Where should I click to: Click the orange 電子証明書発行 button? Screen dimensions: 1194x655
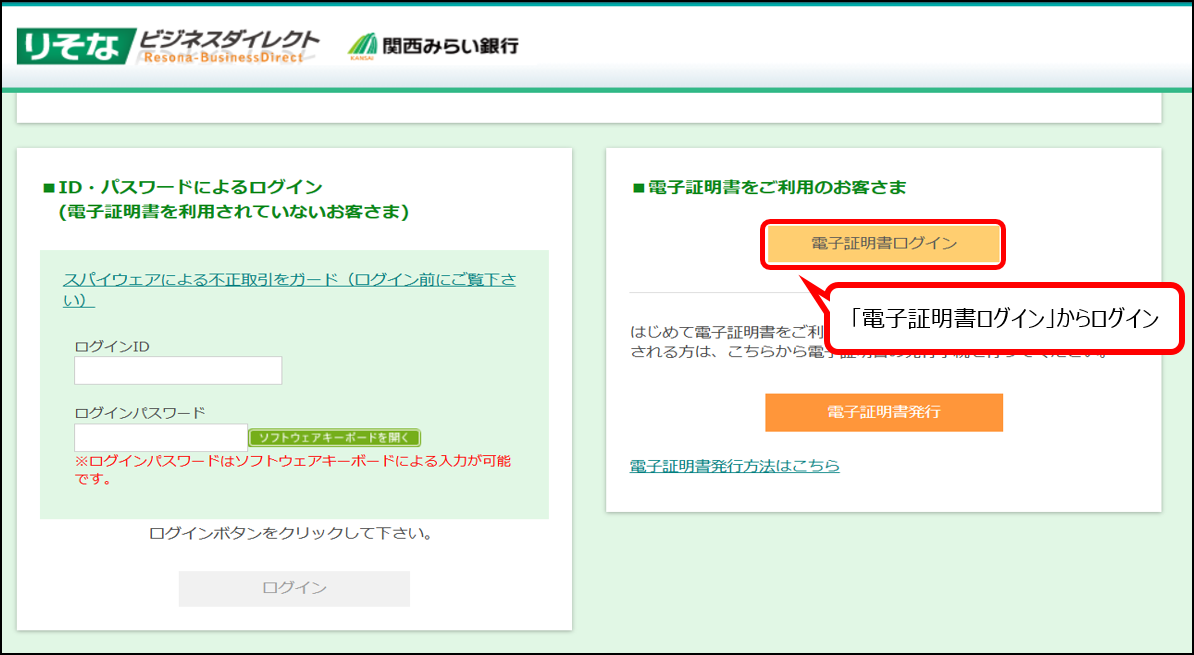[x=883, y=412]
